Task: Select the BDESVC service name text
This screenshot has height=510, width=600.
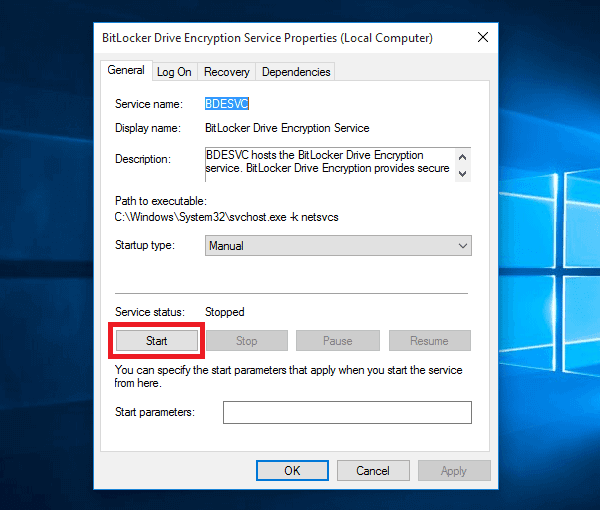Action: (227, 104)
